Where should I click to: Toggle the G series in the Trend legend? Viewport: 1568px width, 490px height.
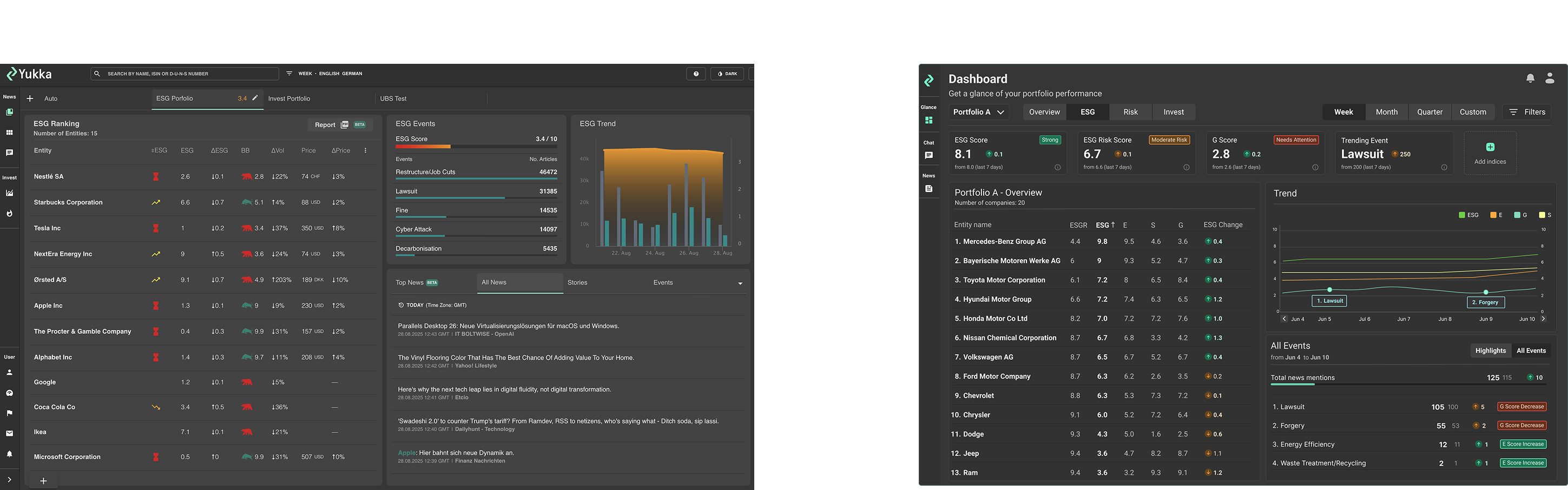pyautogui.click(x=1520, y=215)
